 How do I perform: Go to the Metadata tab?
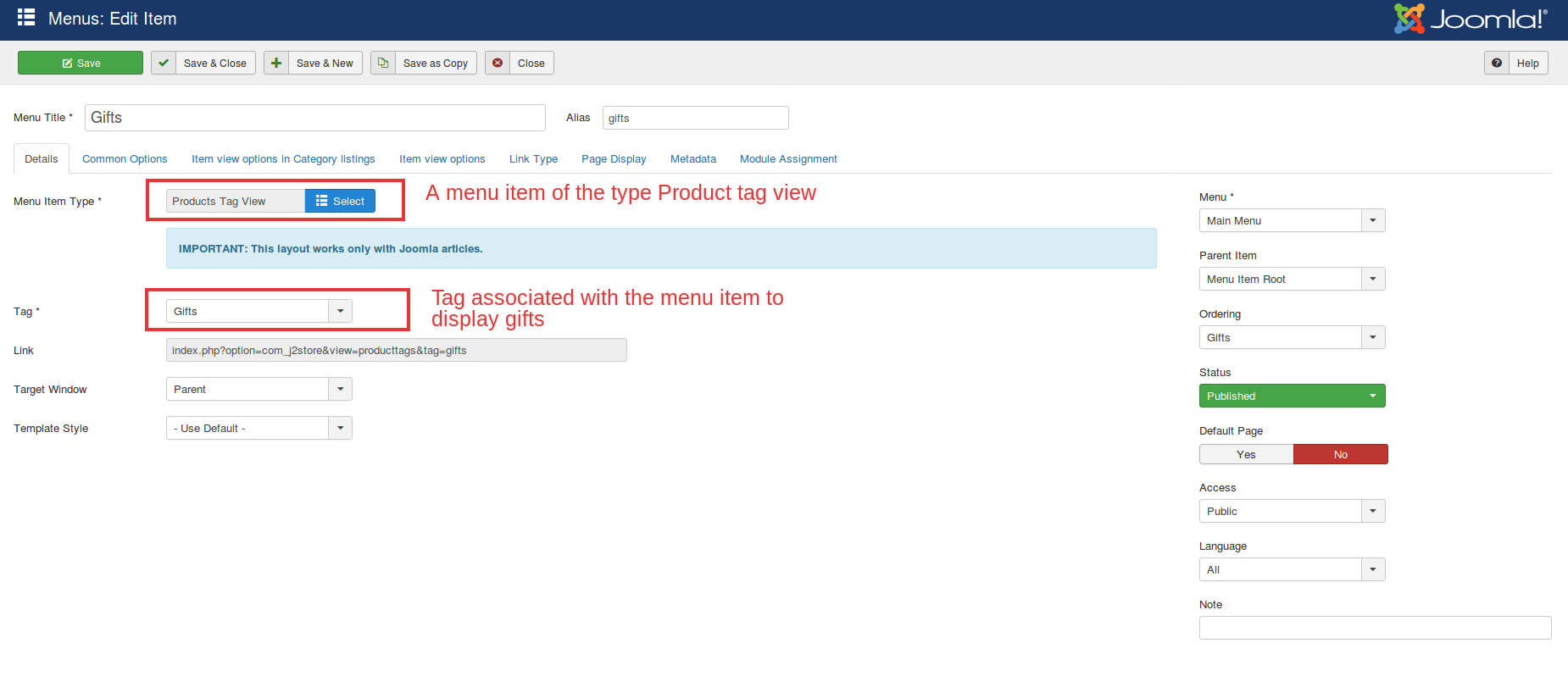pyautogui.click(x=692, y=159)
